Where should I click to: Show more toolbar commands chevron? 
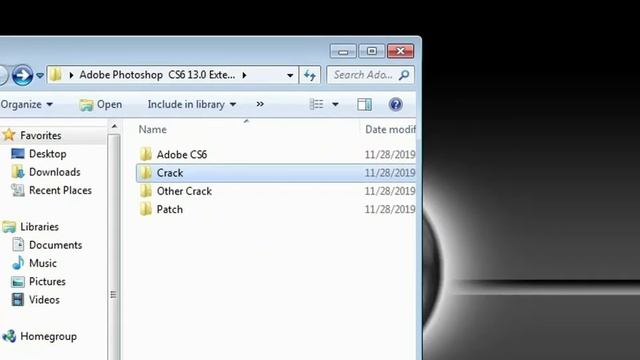(260, 104)
